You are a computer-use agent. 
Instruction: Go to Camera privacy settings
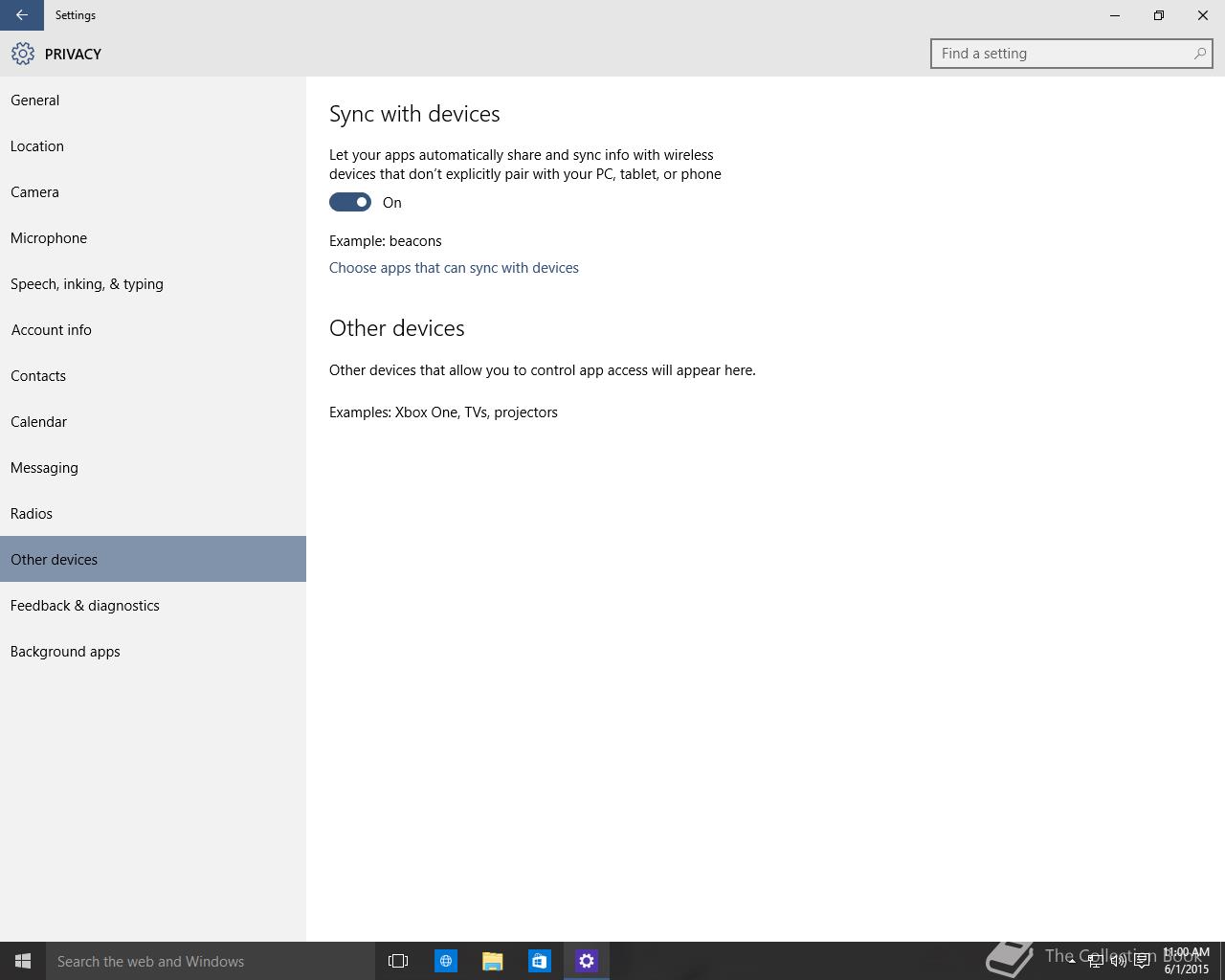click(153, 192)
